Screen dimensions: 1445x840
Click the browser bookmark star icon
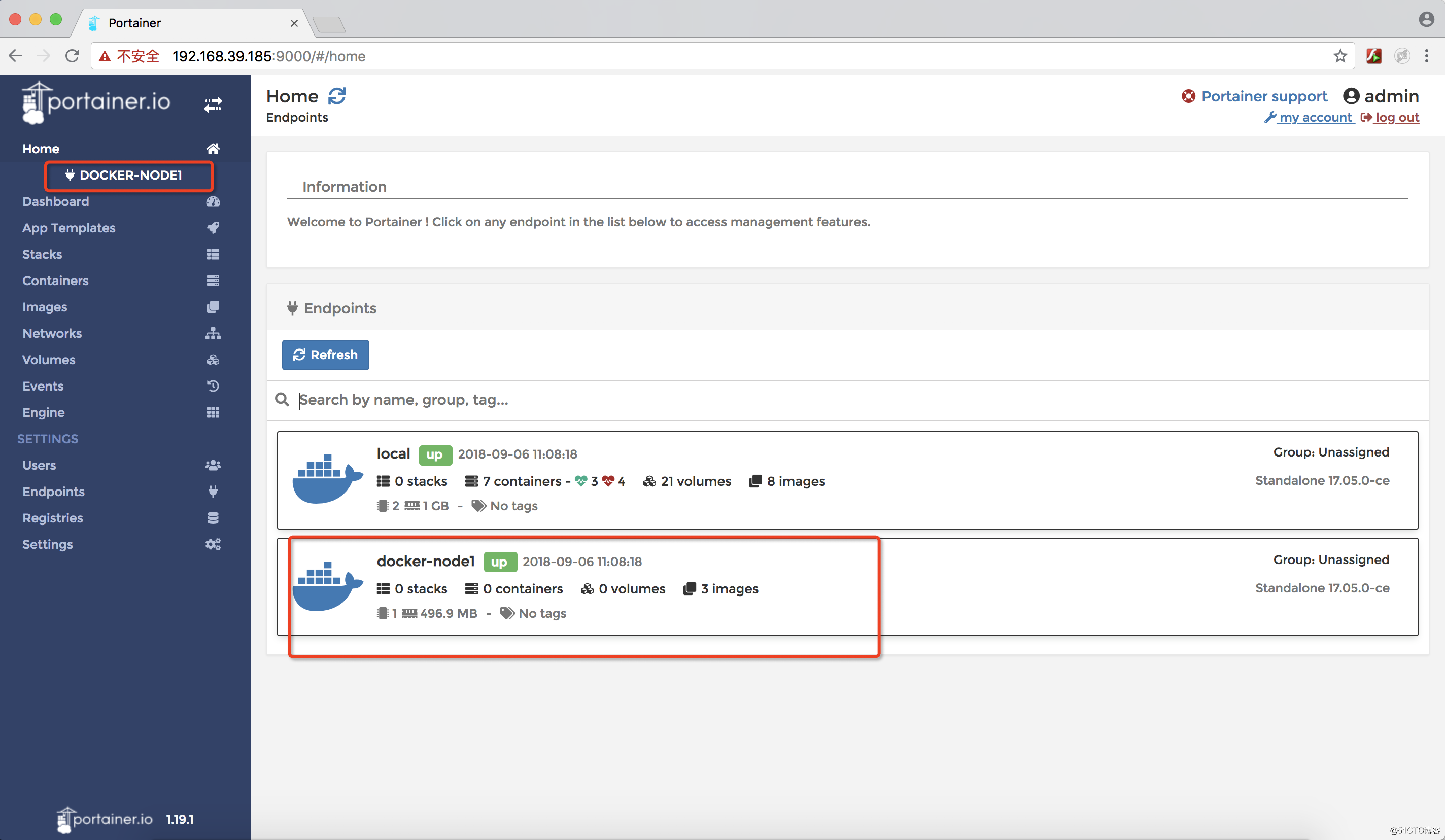point(1340,56)
